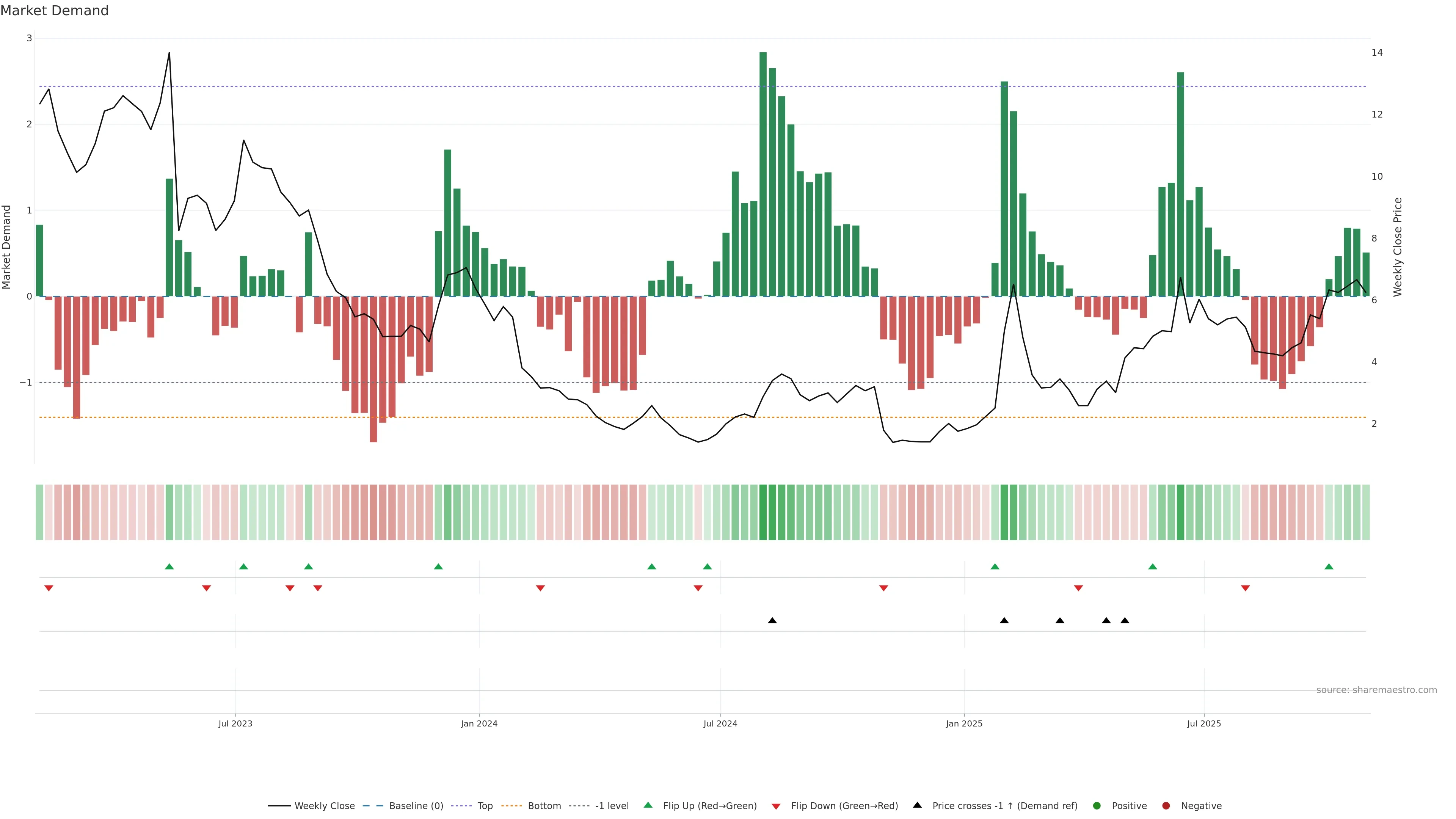
Task: Click the black Price crosses -1 legend triangle
Action: (x=917, y=805)
